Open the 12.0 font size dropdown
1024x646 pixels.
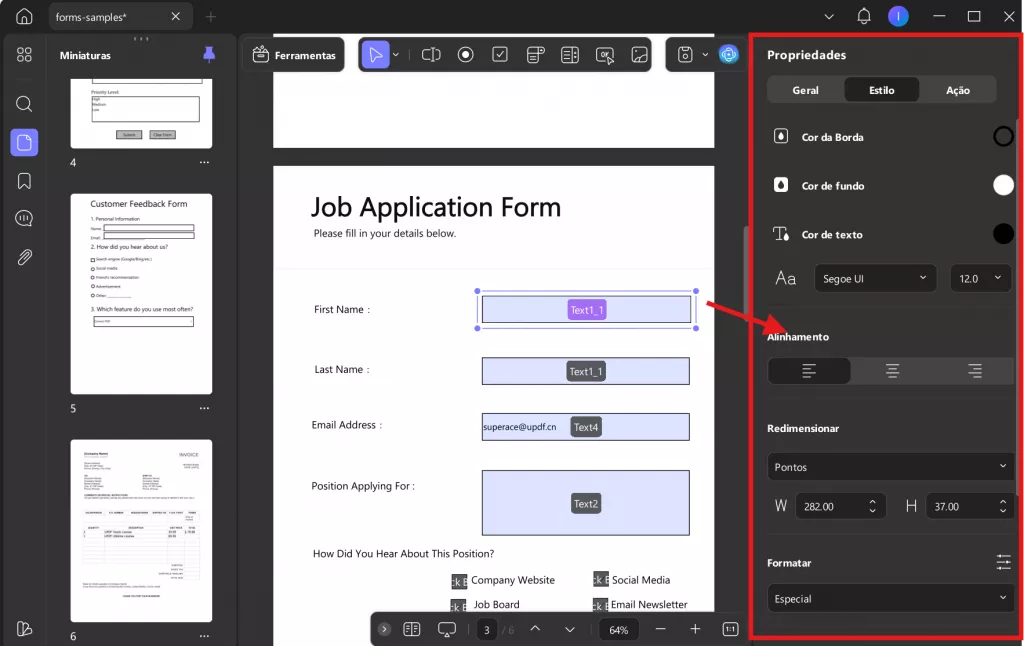[981, 278]
